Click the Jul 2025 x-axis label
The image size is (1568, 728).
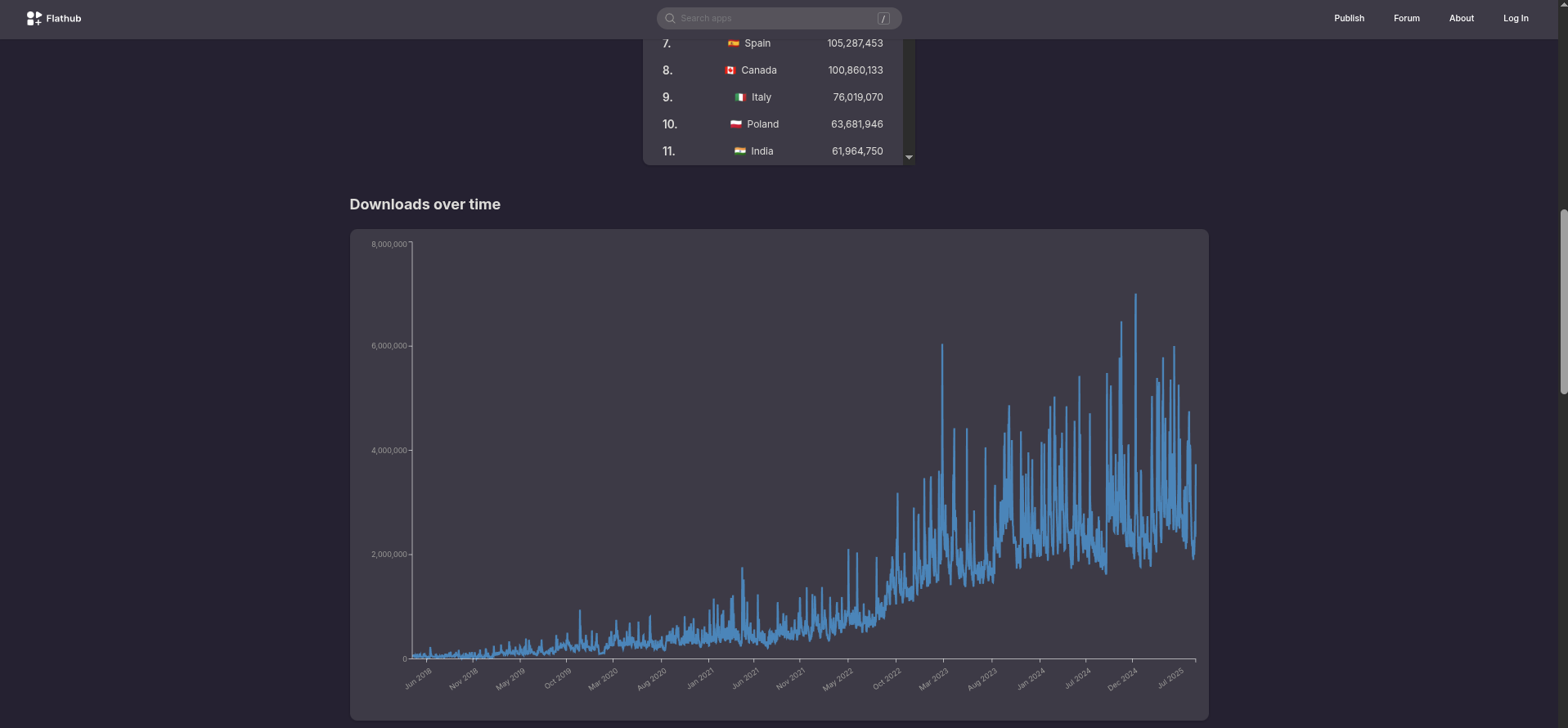pos(1170,679)
